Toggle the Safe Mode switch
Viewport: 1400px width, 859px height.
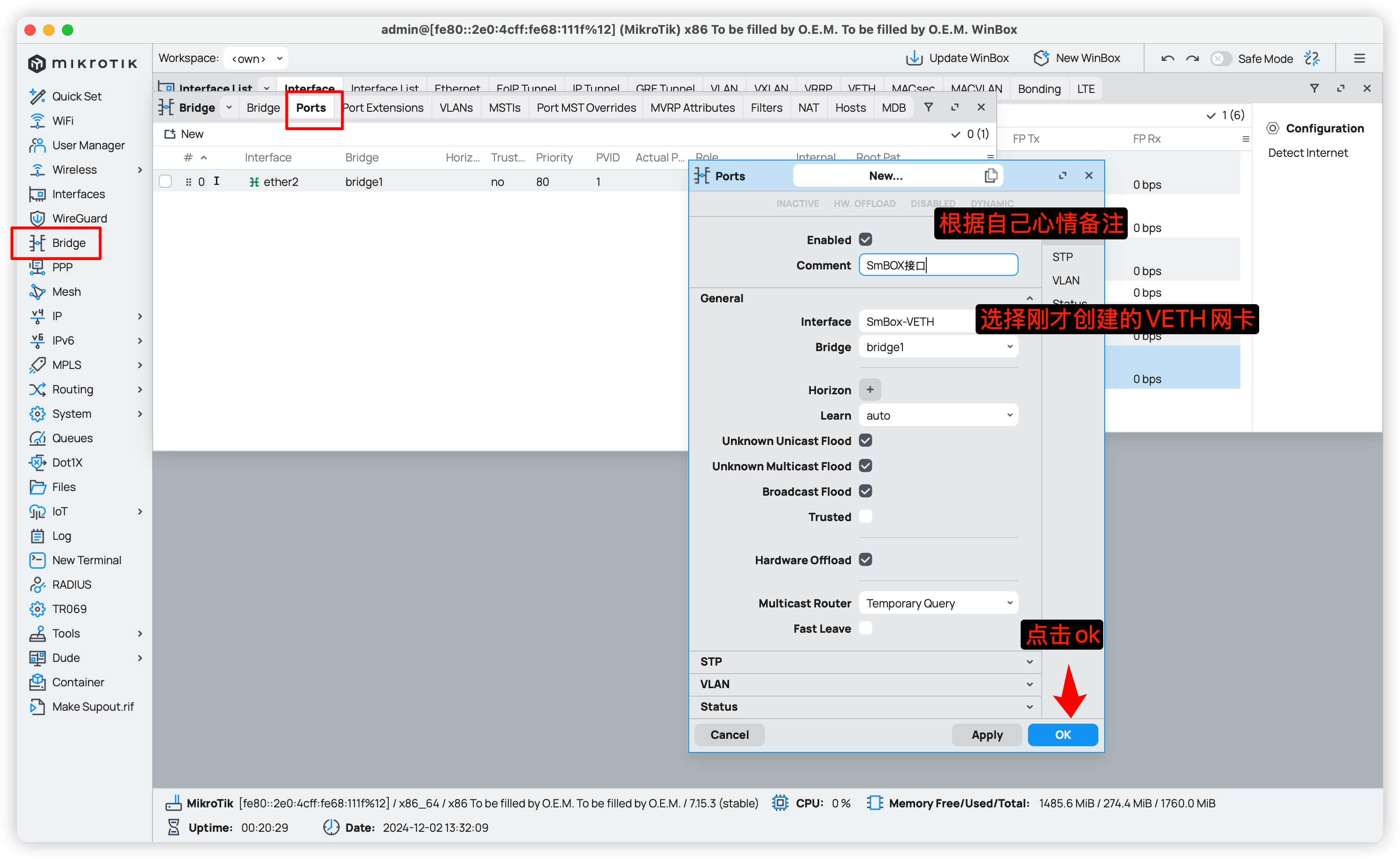tap(1221, 59)
